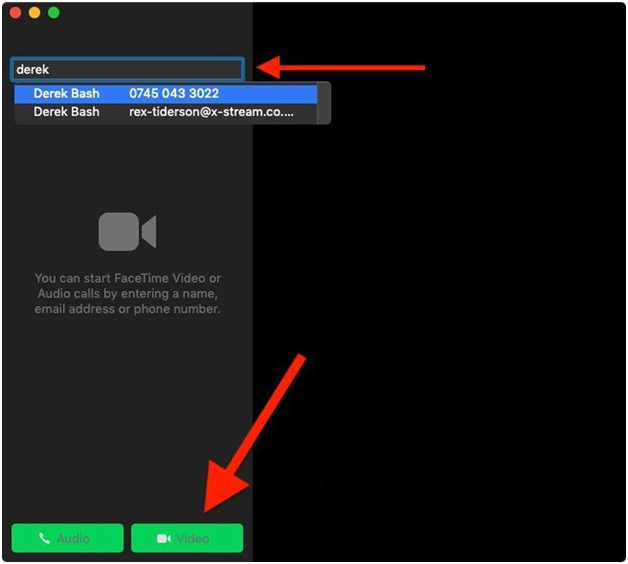Click the grey camera icon placeholder
Screen dimensions: 628x564
click(127, 232)
